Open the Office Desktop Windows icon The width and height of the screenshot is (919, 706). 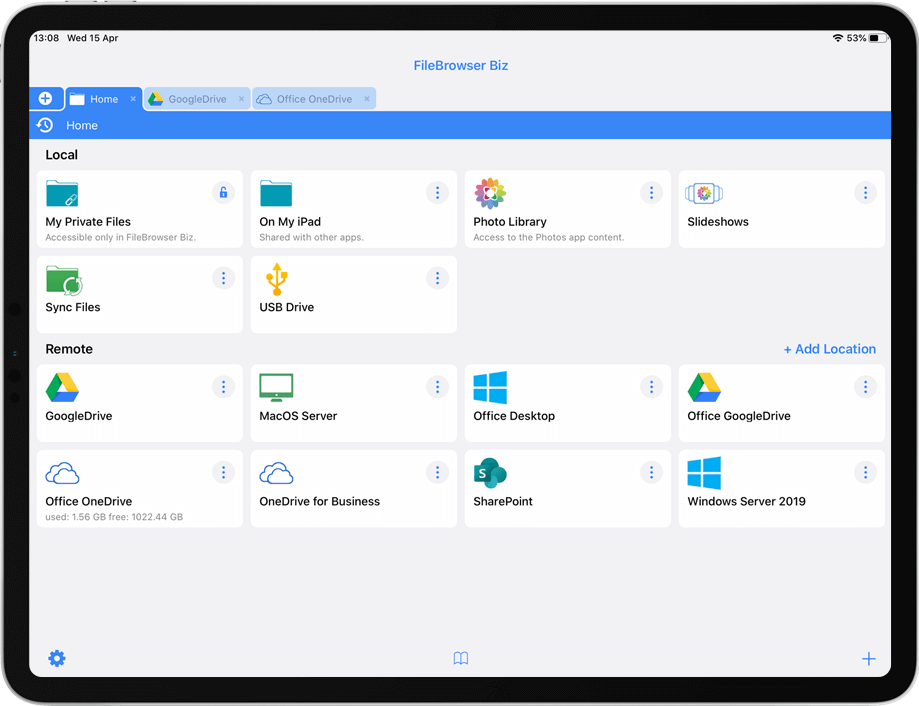(x=490, y=387)
